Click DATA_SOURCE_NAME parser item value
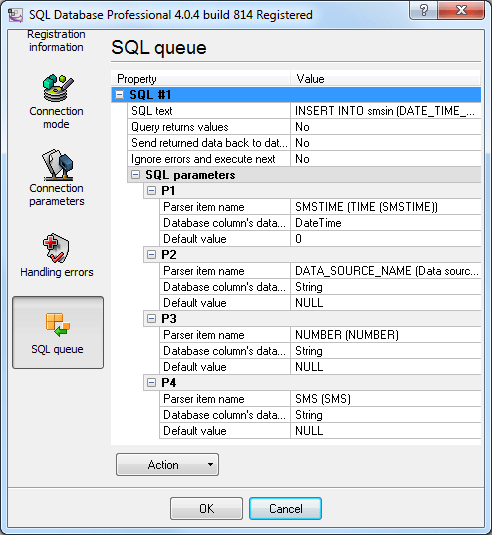 point(386,271)
